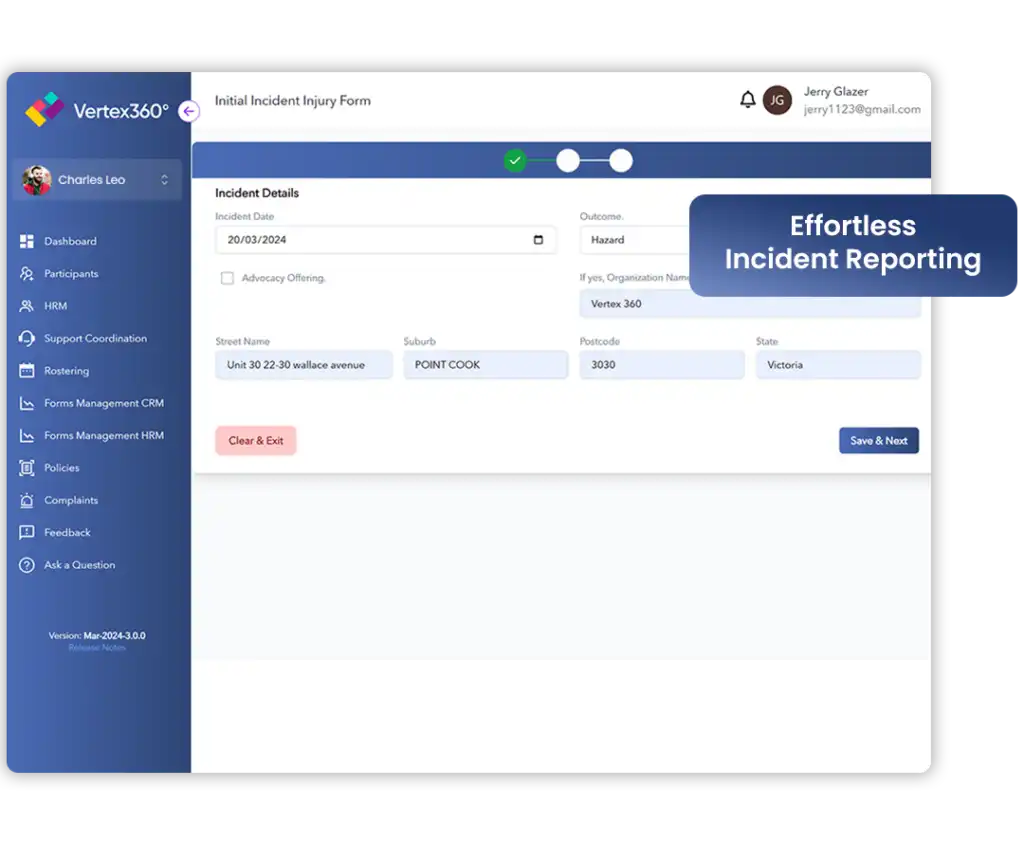Click the Rostering calendar icon

point(27,371)
